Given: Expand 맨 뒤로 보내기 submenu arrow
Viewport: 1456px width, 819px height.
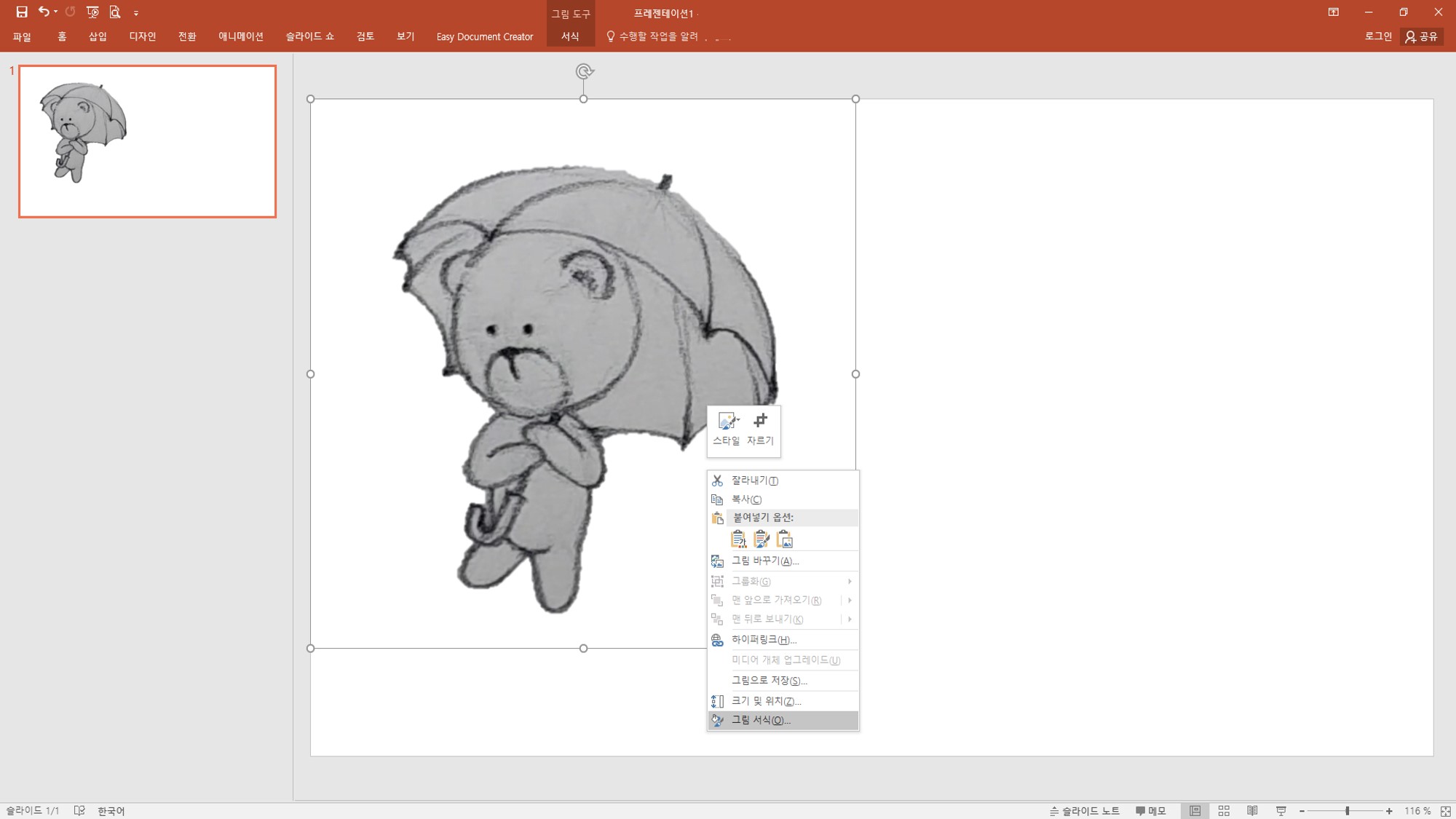Looking at the screenshot, I should pos(850,619).
